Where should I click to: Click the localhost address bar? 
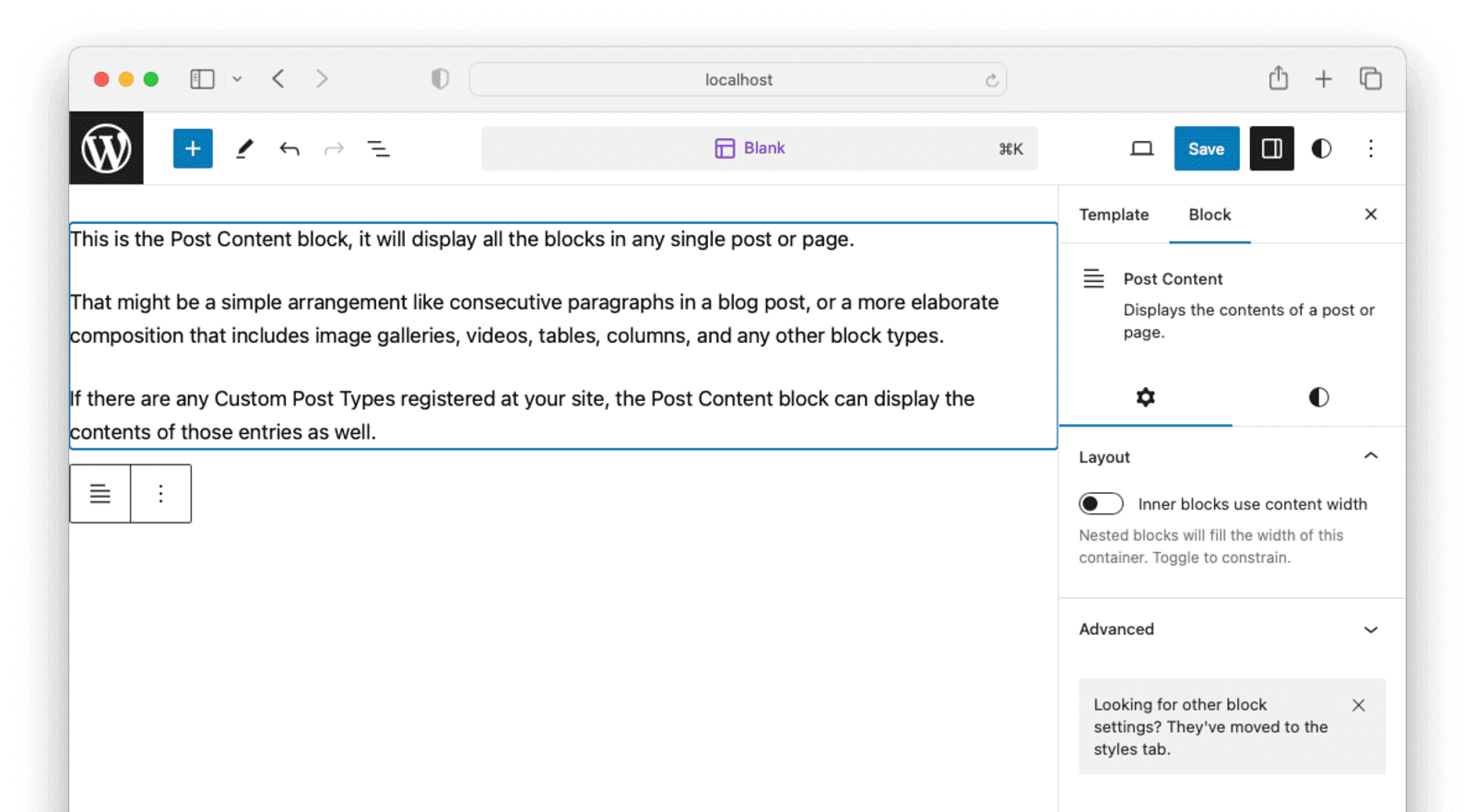pos(737,80)
